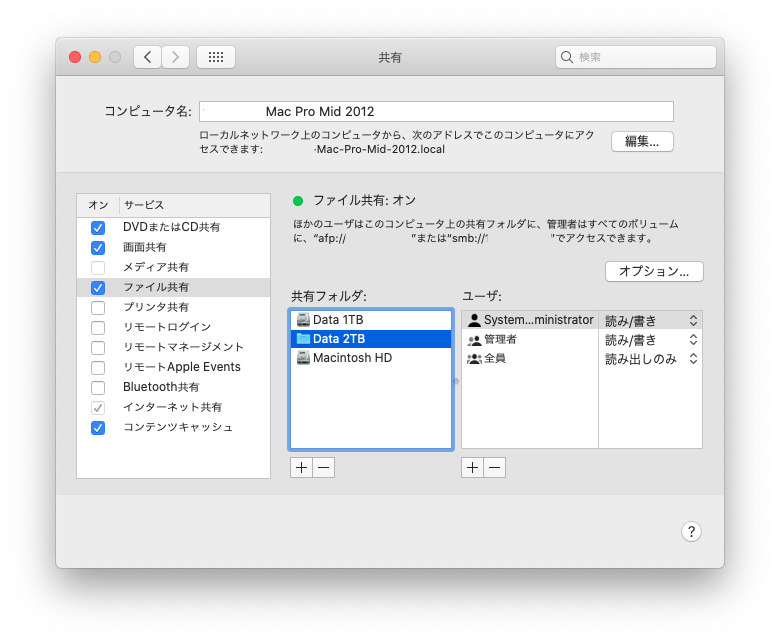Select the 画面共有 service row

[x=174, y=247]
